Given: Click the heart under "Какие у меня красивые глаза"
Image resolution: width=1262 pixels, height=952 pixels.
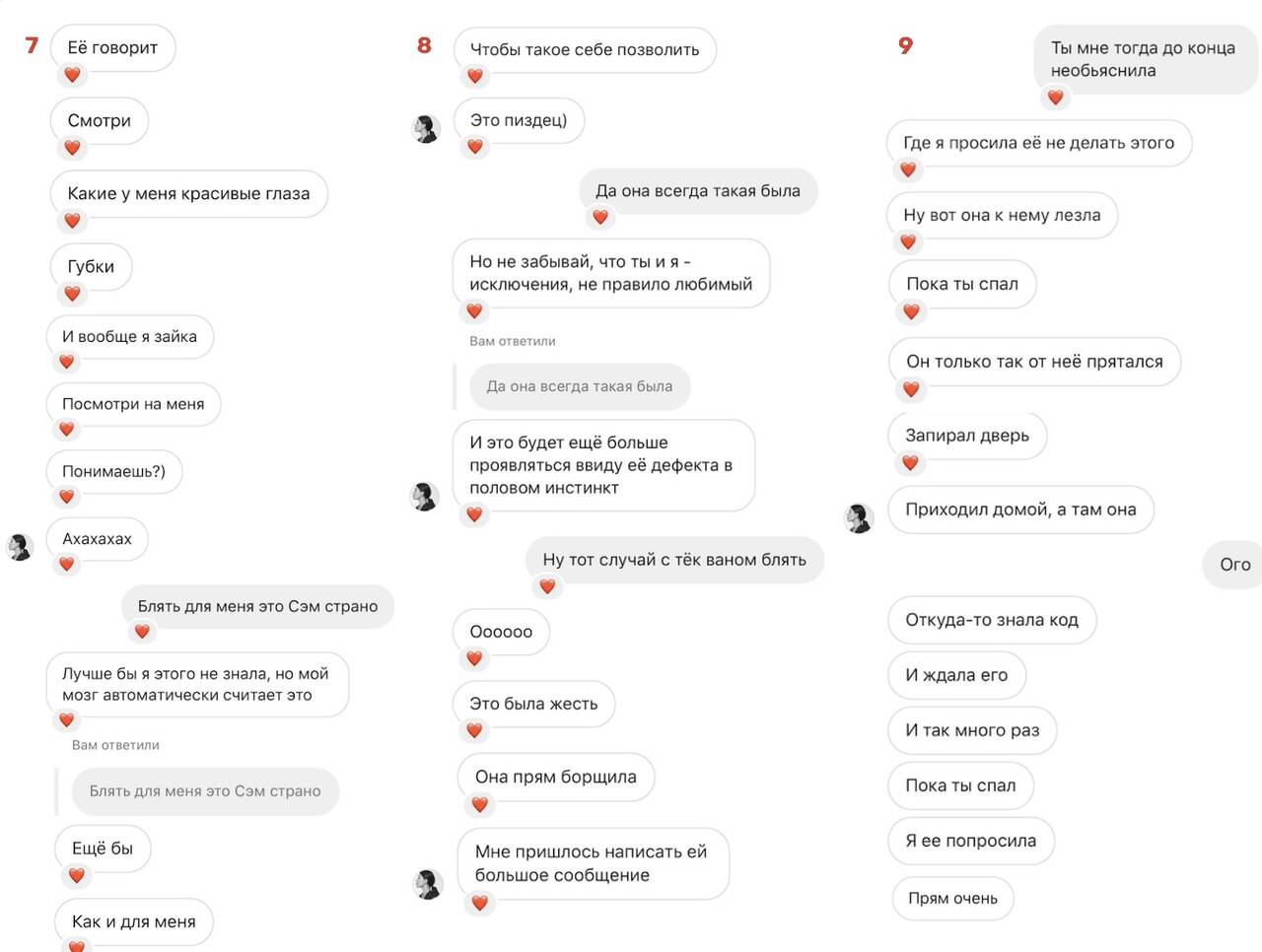Looking at the screenshot, I should click(72, 221).
